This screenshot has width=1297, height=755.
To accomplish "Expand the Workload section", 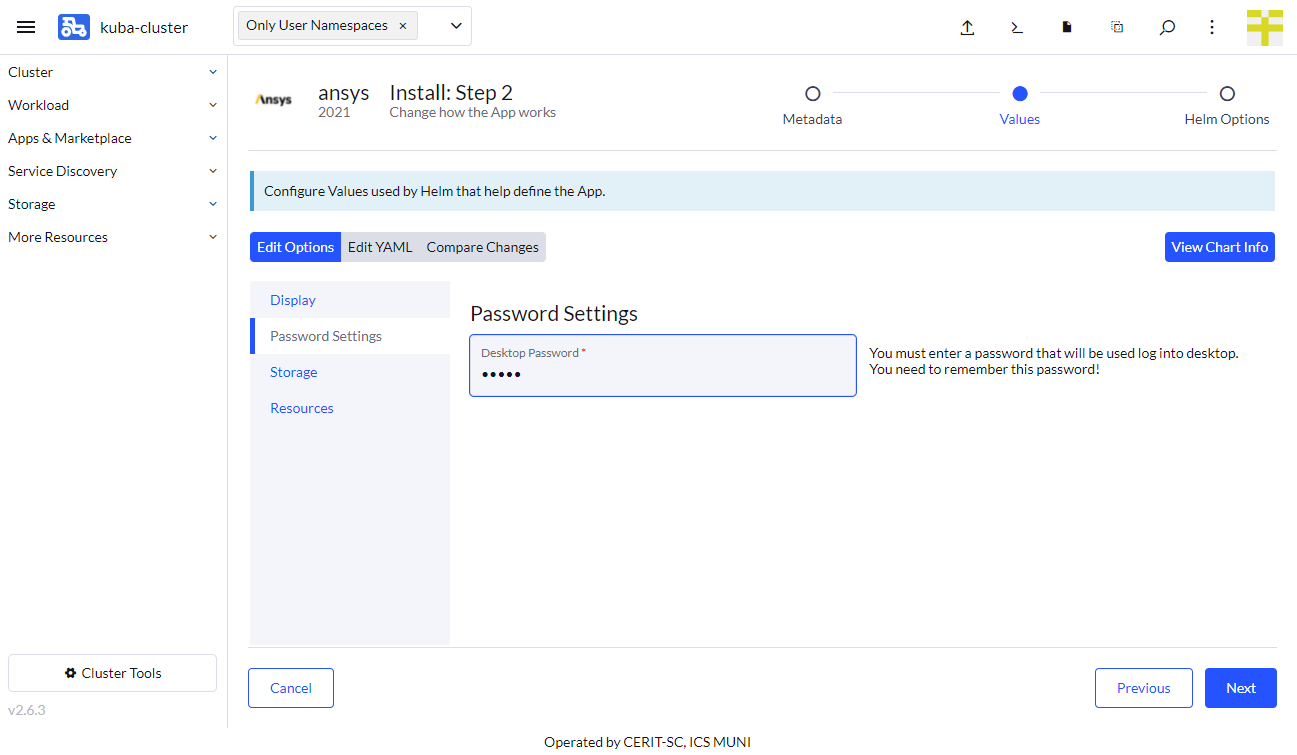I will click(112, 104).
